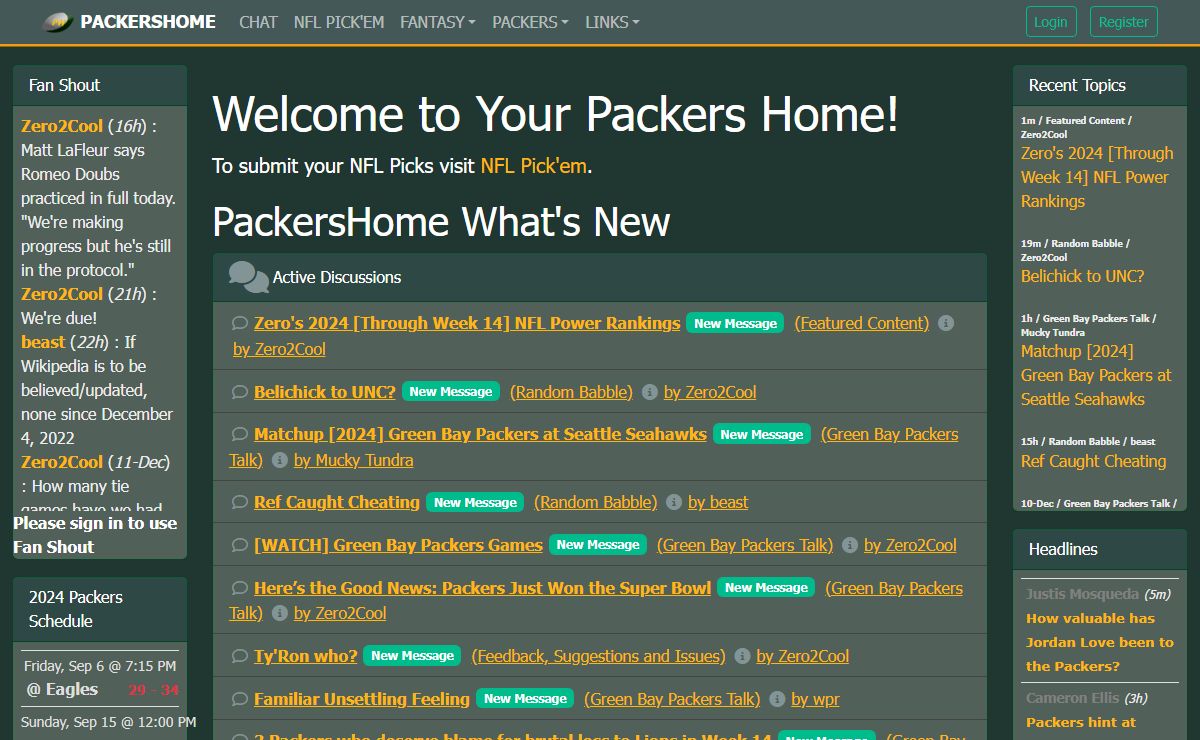Open Packers Just Won the Super Bowl topic

[482, 588]
